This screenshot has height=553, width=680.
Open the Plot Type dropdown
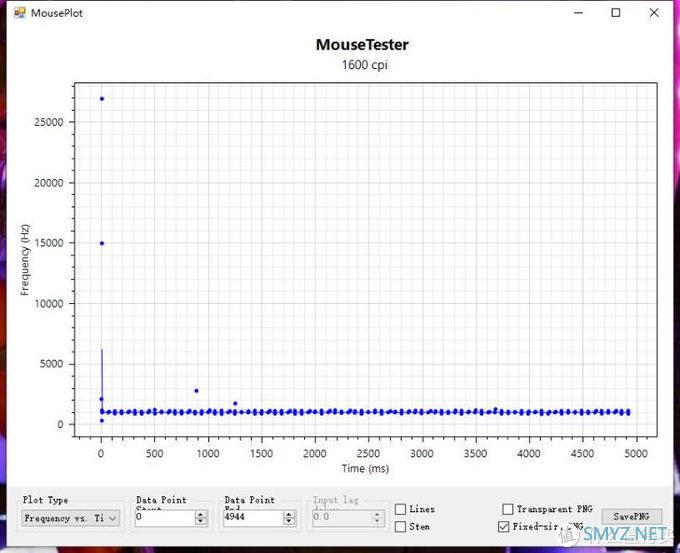pyautogui.click(x=71, y=518)
